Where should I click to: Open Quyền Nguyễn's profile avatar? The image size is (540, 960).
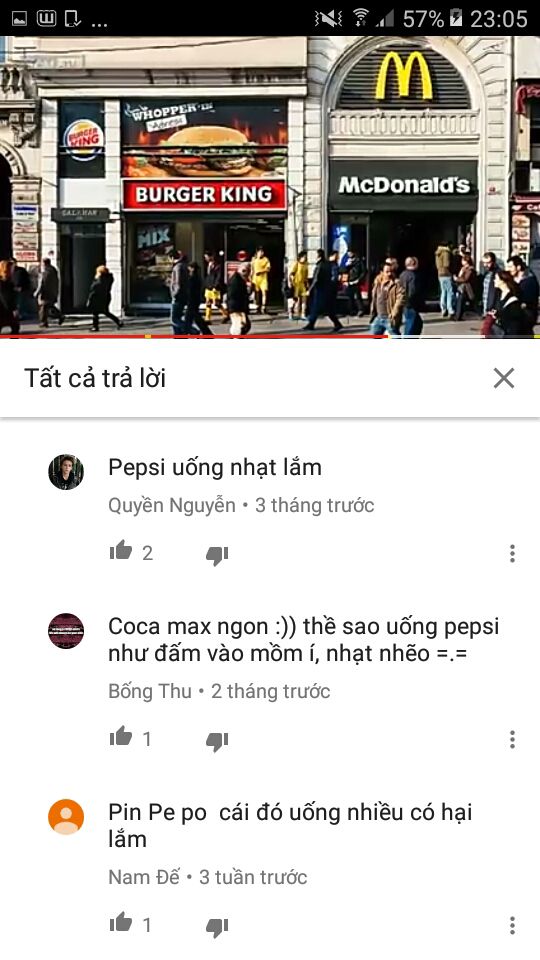[x=66, y=472]
